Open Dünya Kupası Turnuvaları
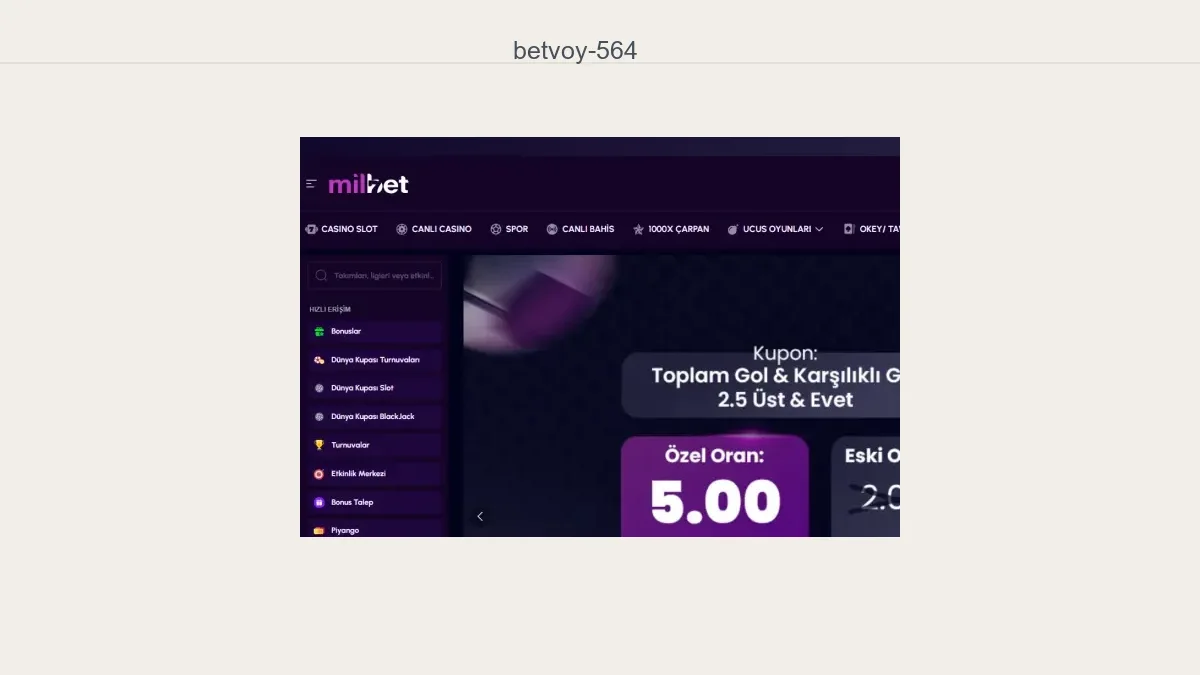The width and height of the screenshot is (1200, 675). tap(375, 360)
